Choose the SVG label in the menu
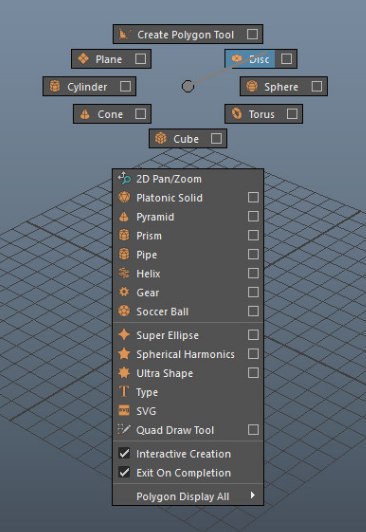 point(146,411)
